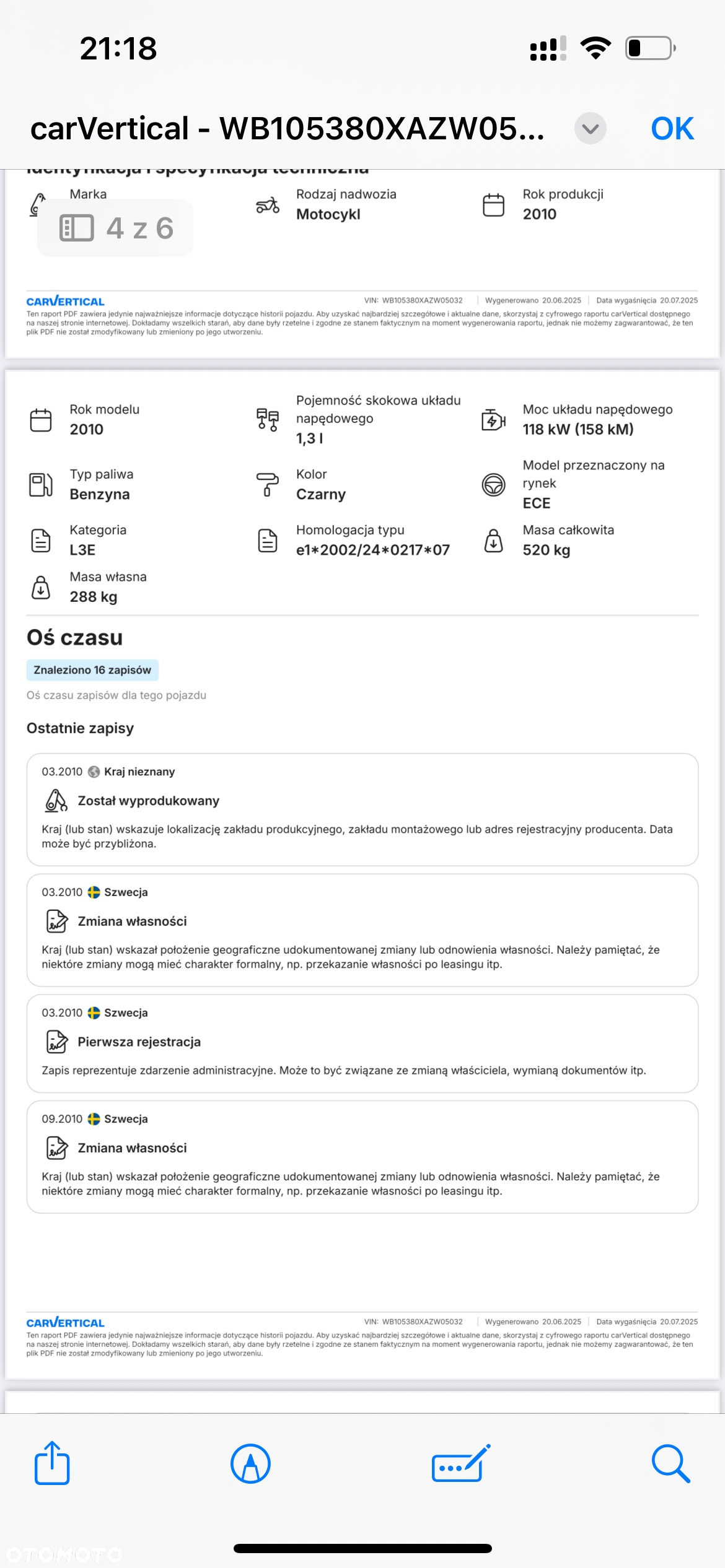Viewport: 725px width, 1568px height.
Task: Select the Oś czasu heading
Action: click(x=75, y=638)
